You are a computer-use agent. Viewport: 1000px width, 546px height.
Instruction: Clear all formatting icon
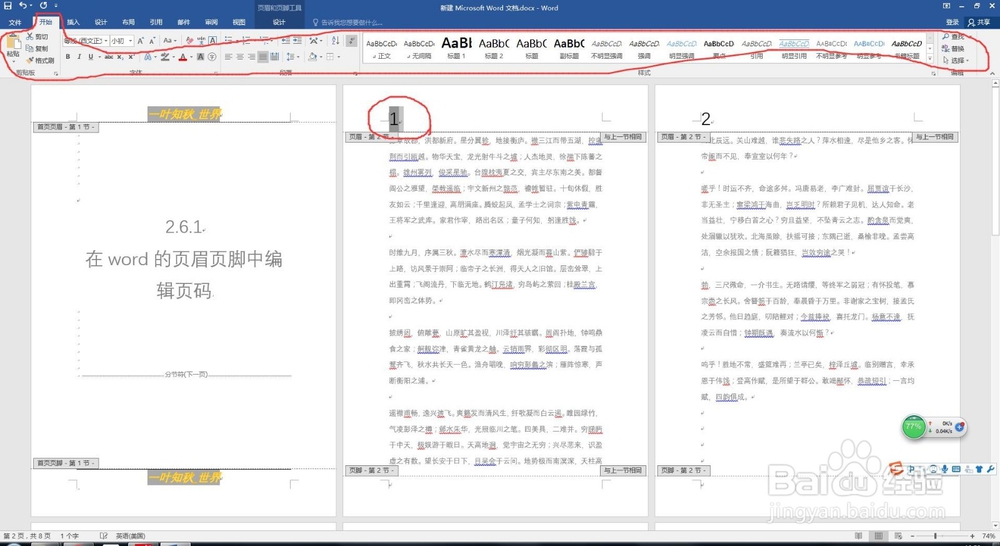pyautogui.click(x=189, y=41)
